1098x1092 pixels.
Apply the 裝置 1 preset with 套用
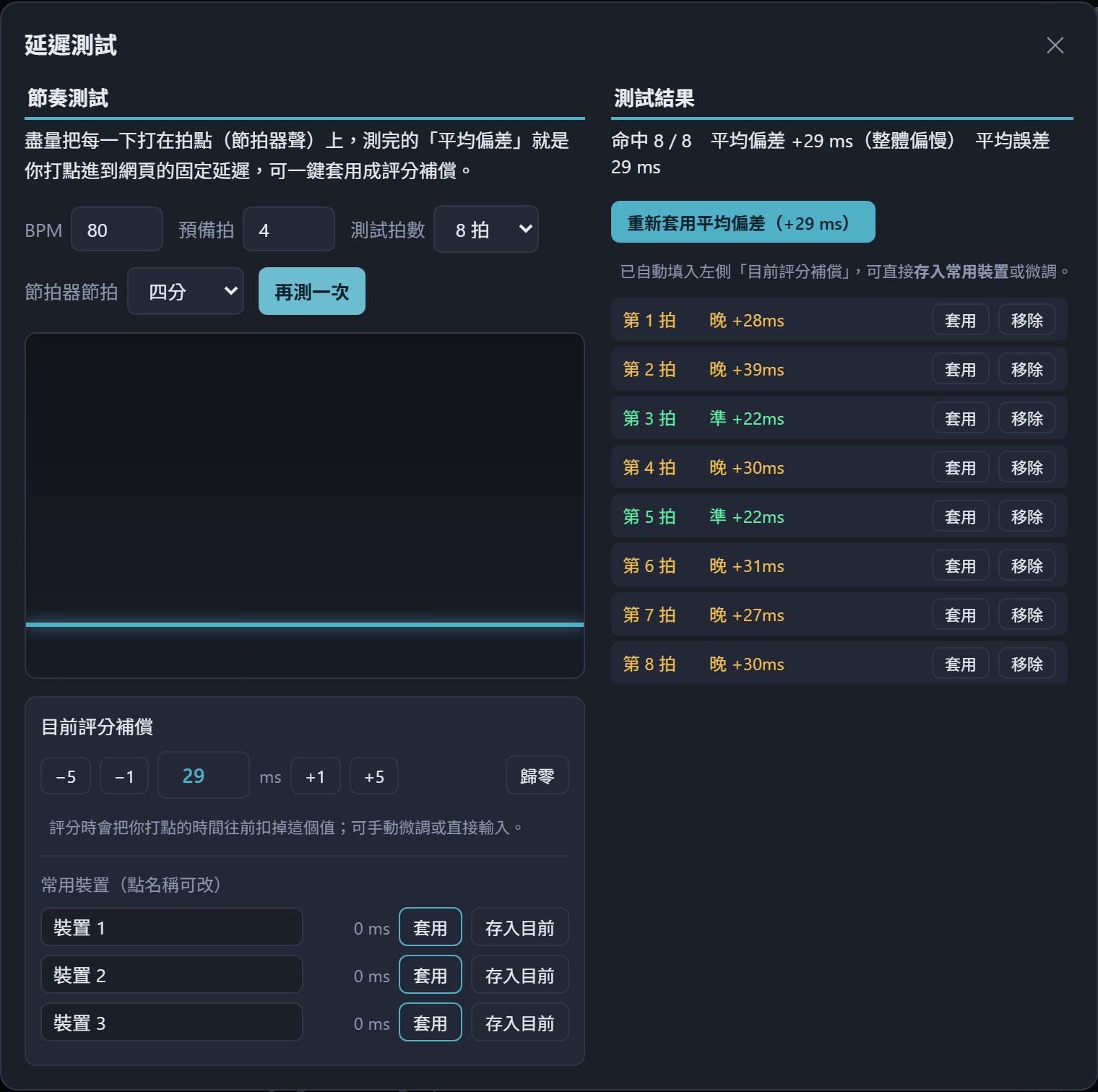[x=431, y=927]
